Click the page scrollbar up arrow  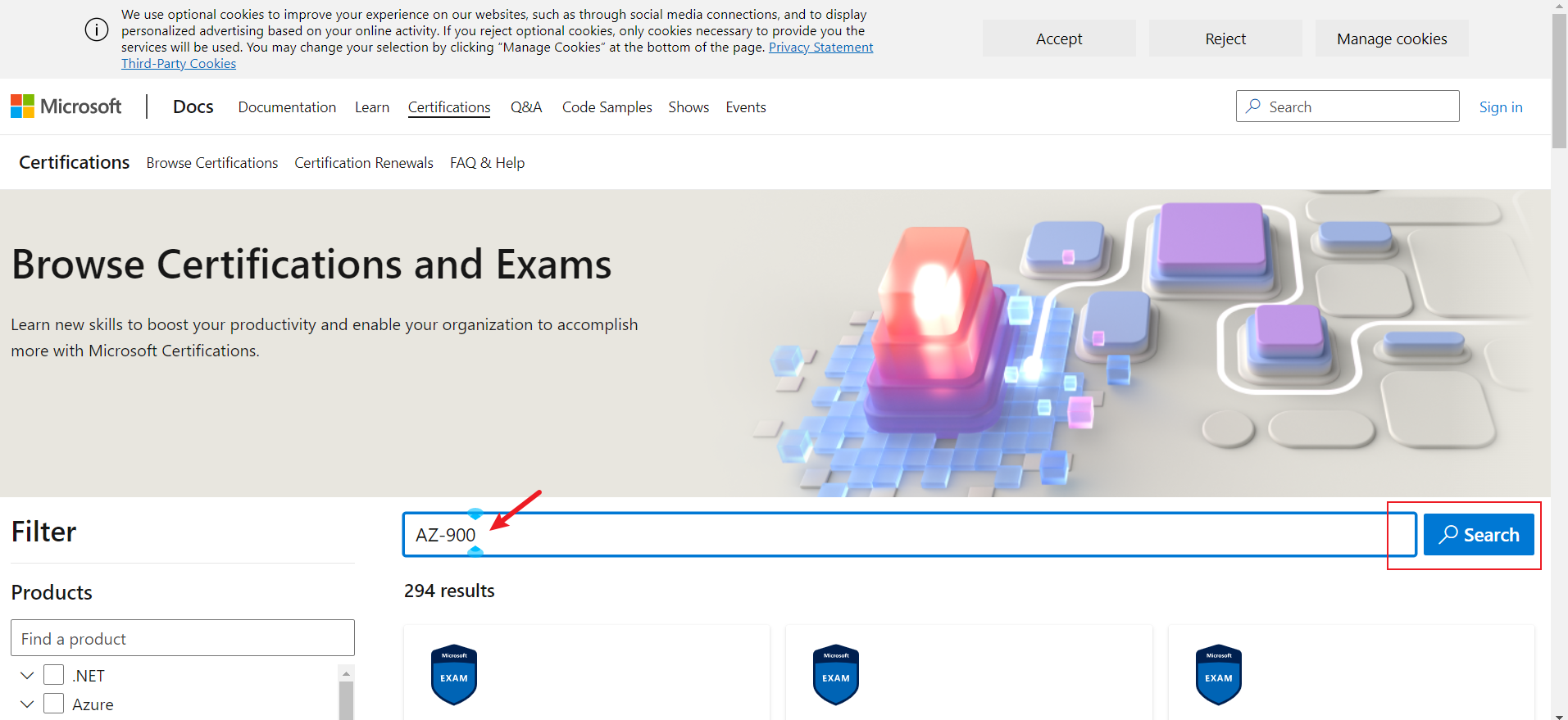(x=1559, y=6)
